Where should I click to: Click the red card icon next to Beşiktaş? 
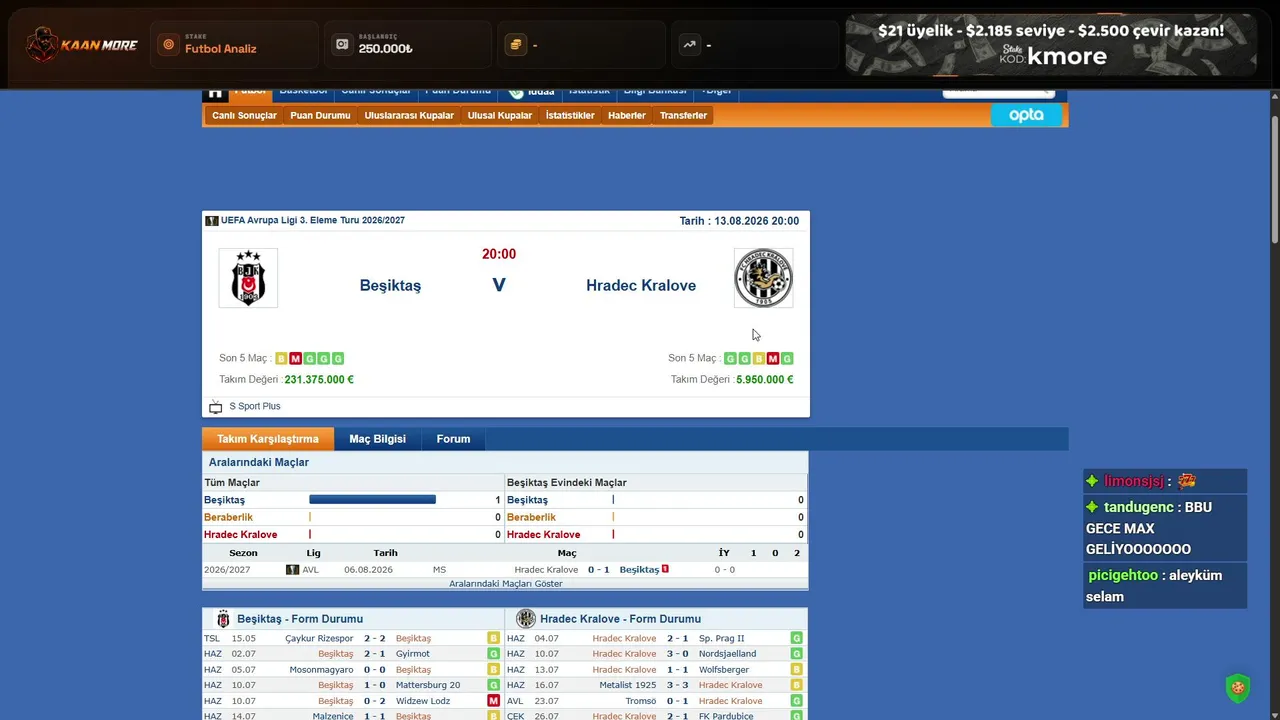(x=665, y=569)
